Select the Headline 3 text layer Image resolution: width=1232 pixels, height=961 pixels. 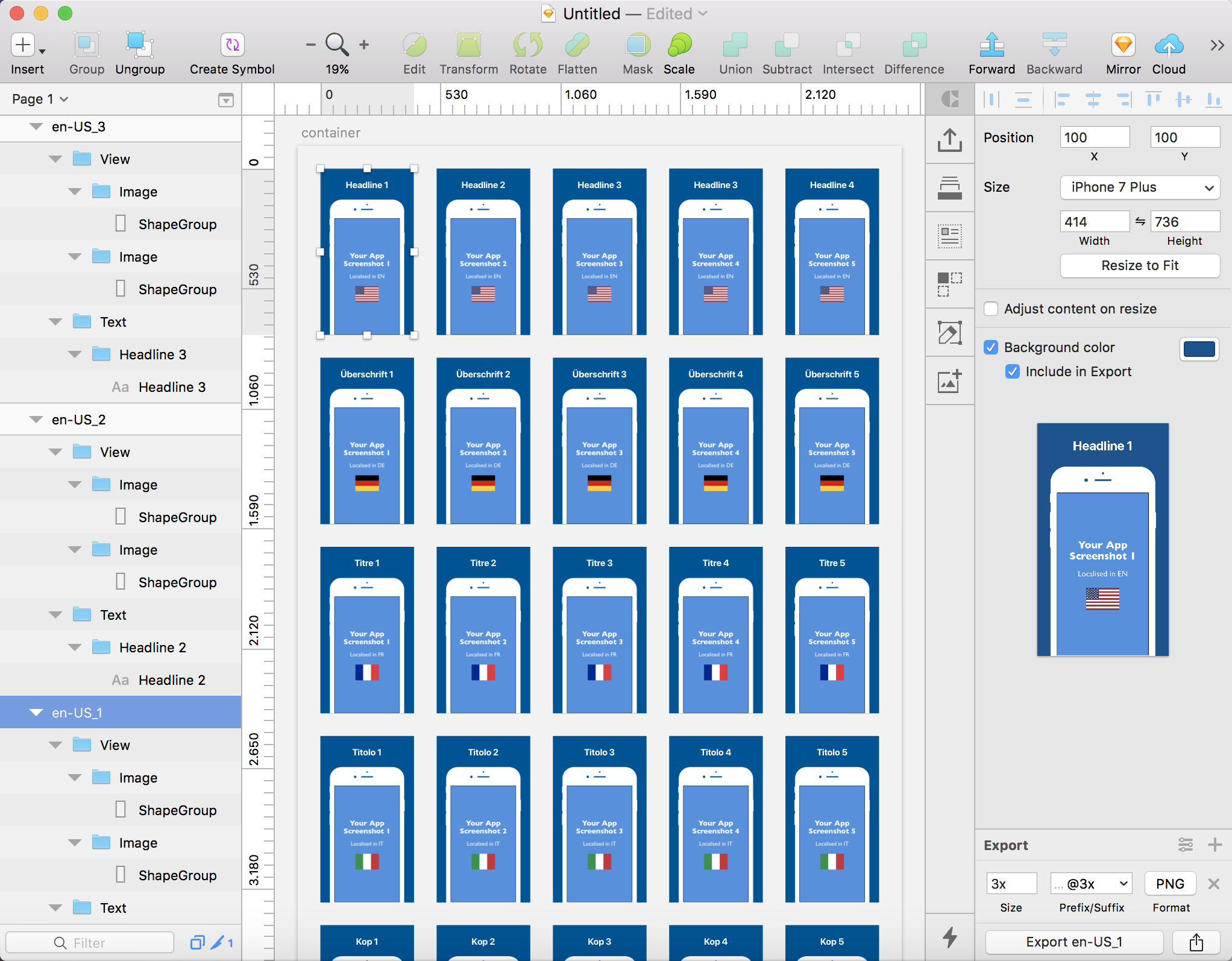tap(172, 387)
